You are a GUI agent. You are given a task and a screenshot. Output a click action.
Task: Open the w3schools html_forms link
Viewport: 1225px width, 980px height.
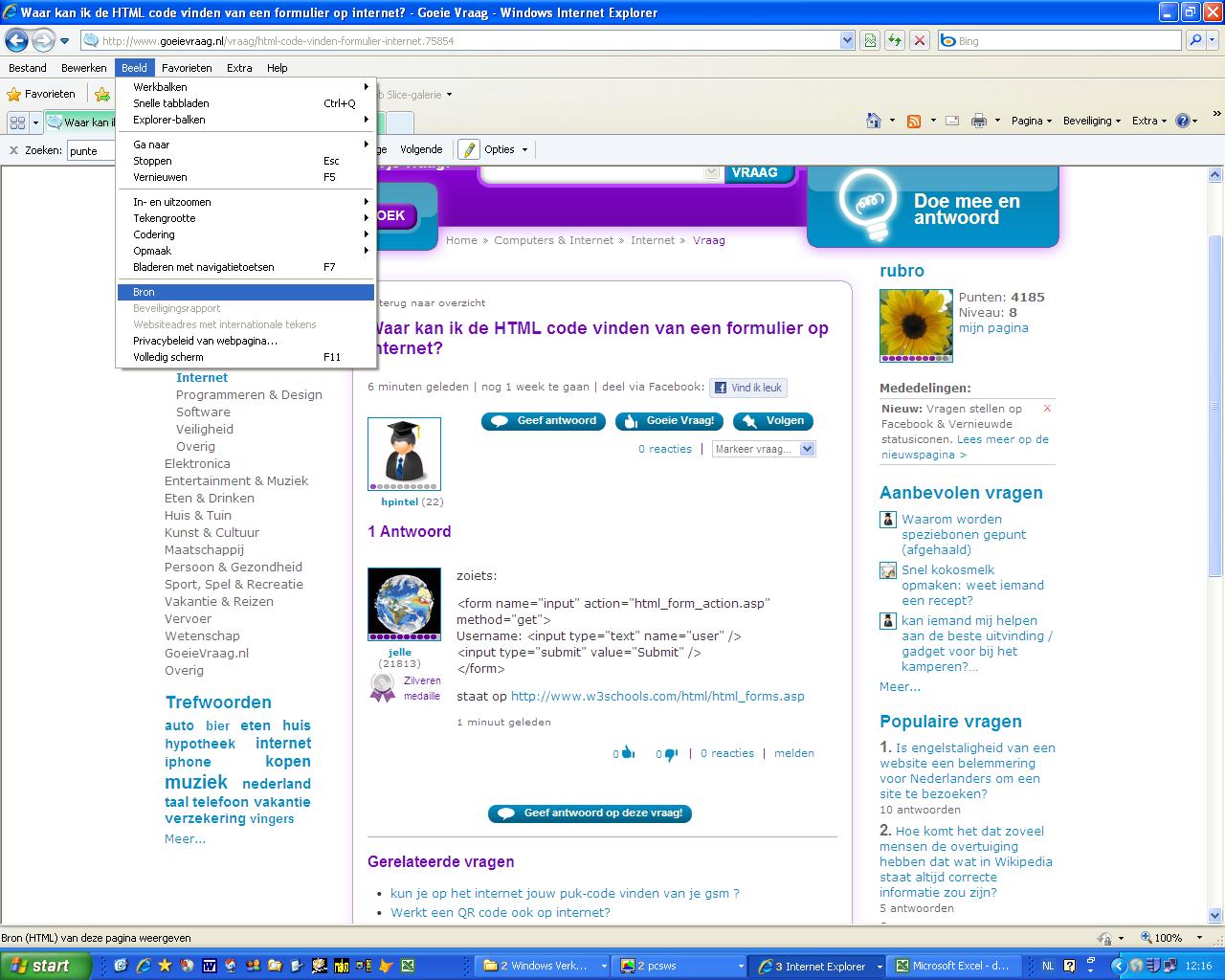(657, 696)
